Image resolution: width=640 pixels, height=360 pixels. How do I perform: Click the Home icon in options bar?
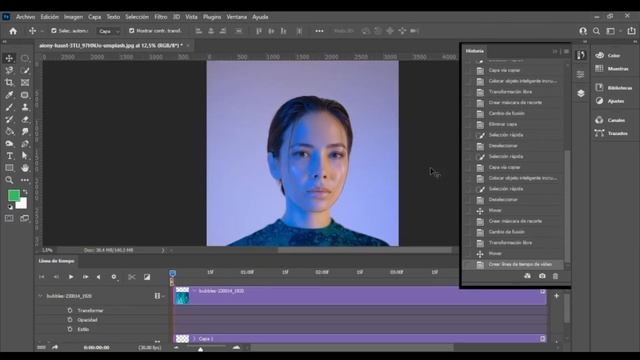pos(13,31)
